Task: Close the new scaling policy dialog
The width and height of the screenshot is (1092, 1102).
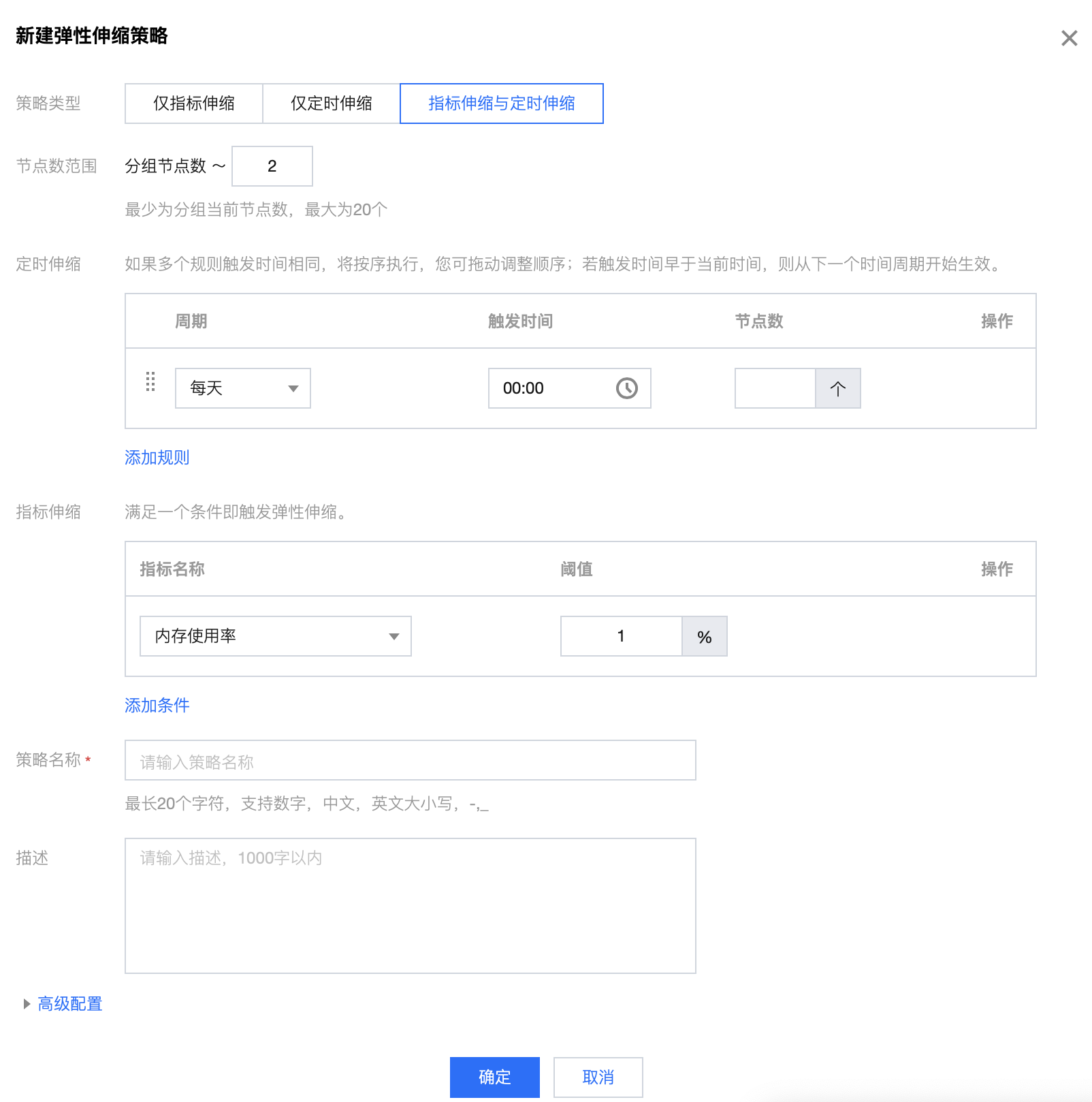Action: [1069, 38]
